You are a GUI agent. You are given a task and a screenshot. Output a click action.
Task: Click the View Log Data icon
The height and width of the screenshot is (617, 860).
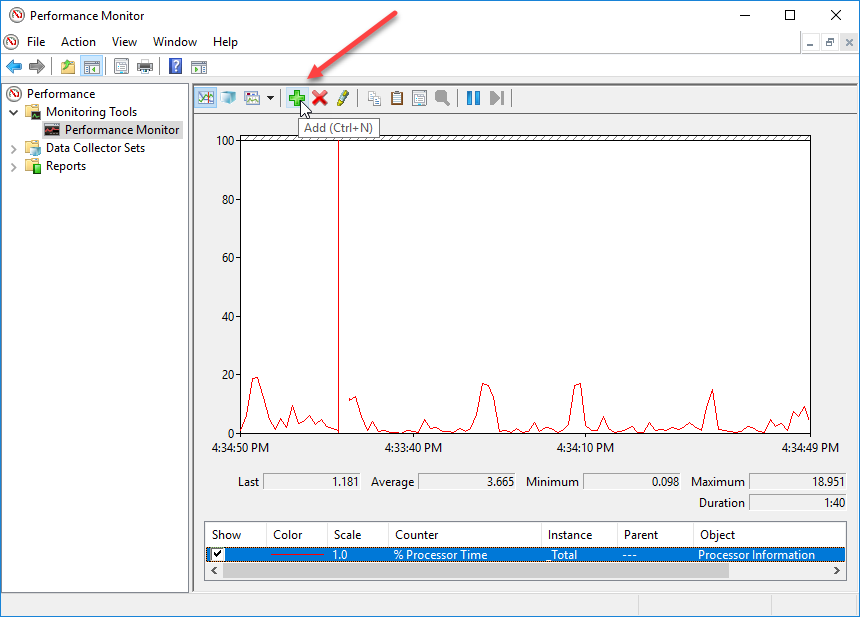click(228, 98)
